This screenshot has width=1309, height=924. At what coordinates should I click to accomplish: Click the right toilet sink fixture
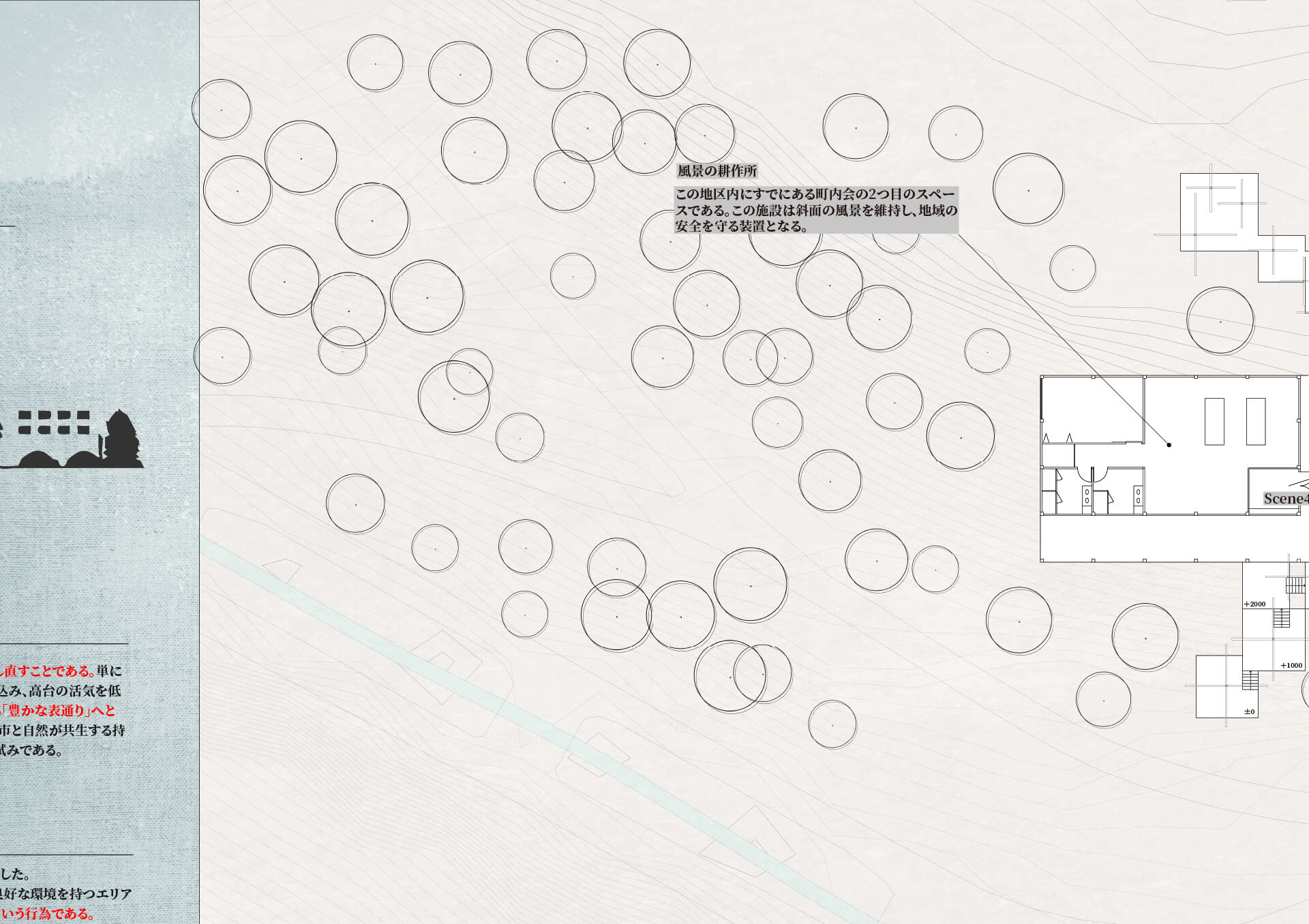(1138, 495)
